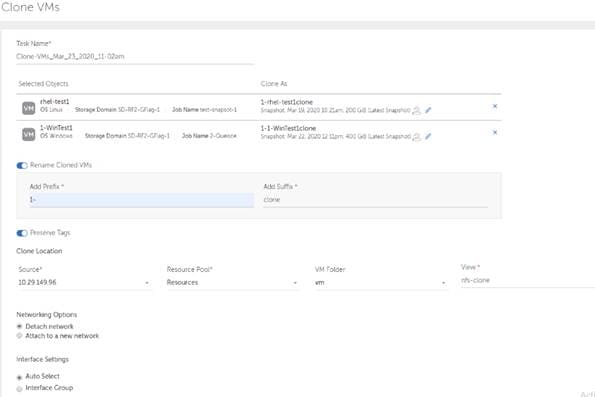The height and width of the screenshot is (397, 595).
Task: Click the Job Name test-snapshot-1 text
Action: pos(204,110)
